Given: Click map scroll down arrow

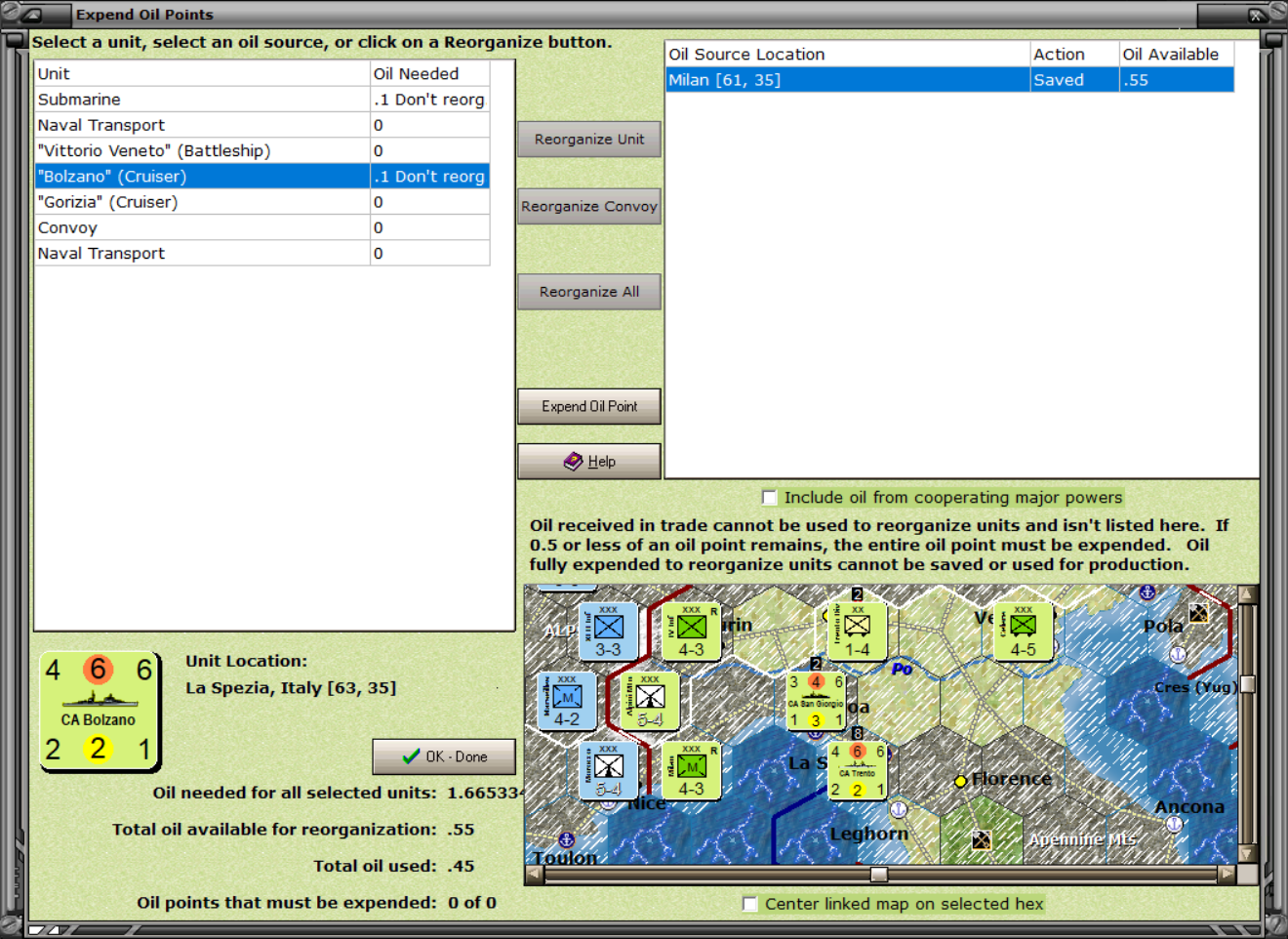Looking at the screenshot, I should [1247, 853].
